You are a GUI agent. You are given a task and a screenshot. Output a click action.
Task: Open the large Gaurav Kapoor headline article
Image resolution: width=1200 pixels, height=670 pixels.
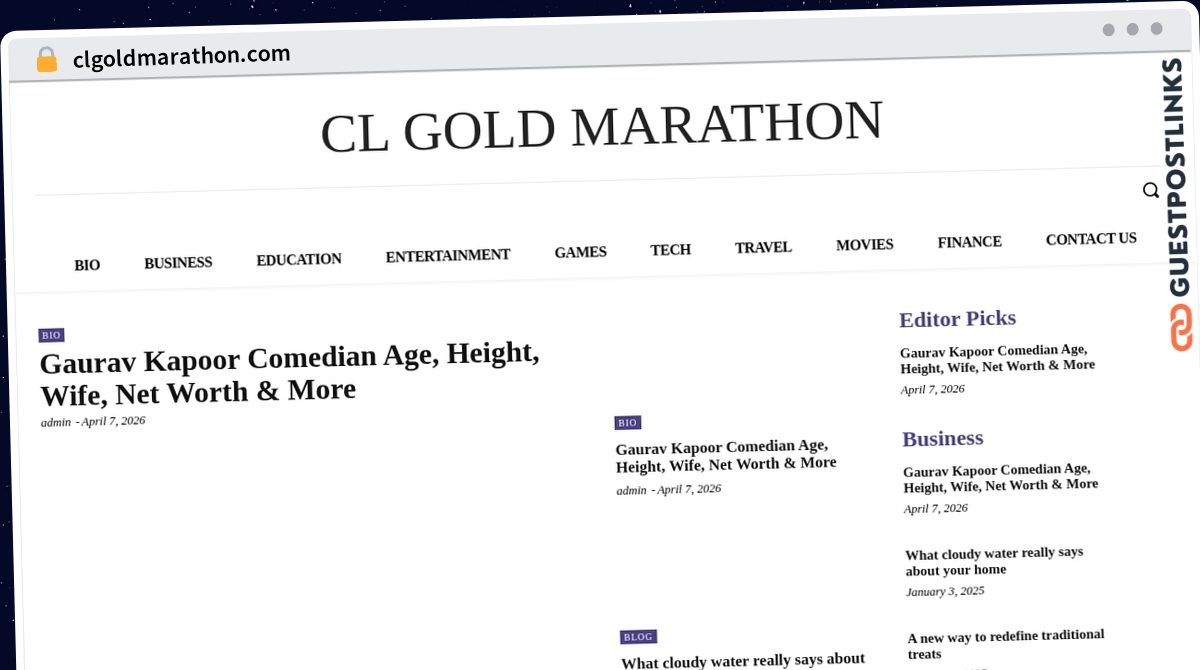(x=290, y=373)
